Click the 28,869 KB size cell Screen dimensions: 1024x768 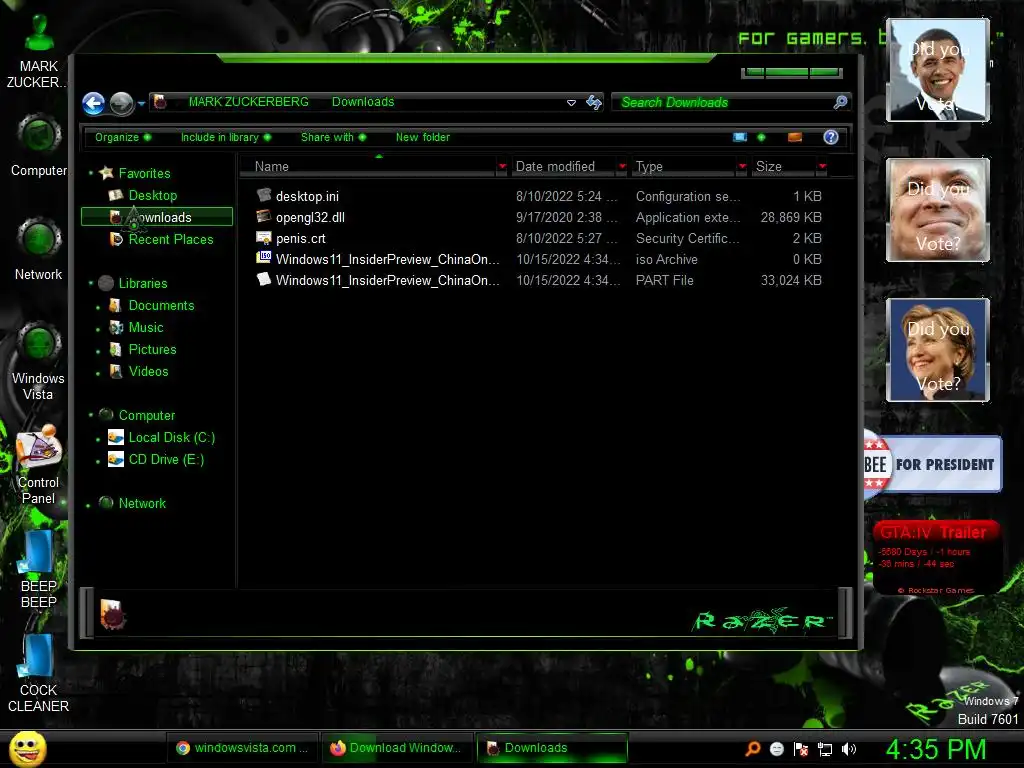pos(791,217)
